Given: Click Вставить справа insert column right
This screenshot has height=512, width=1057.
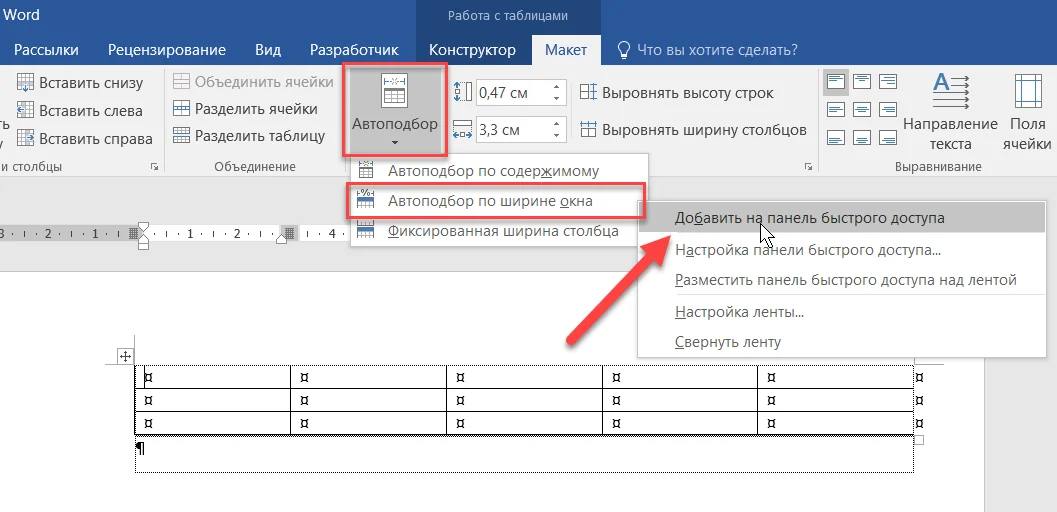Looking at the screenshot, I should pos(84,139).
